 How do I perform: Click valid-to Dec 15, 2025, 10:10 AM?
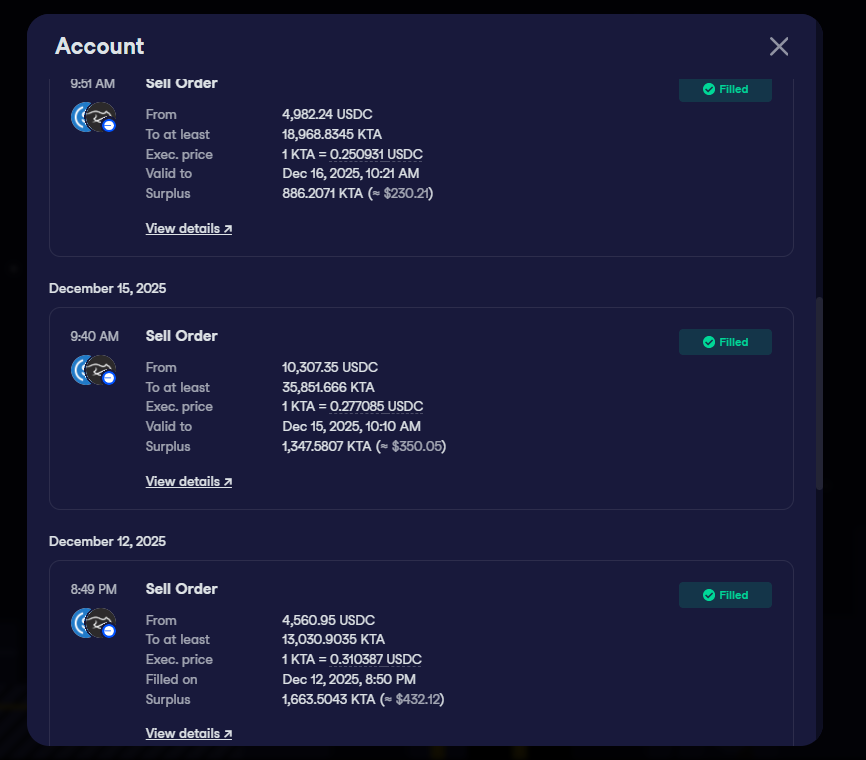[x=351, y=426]
